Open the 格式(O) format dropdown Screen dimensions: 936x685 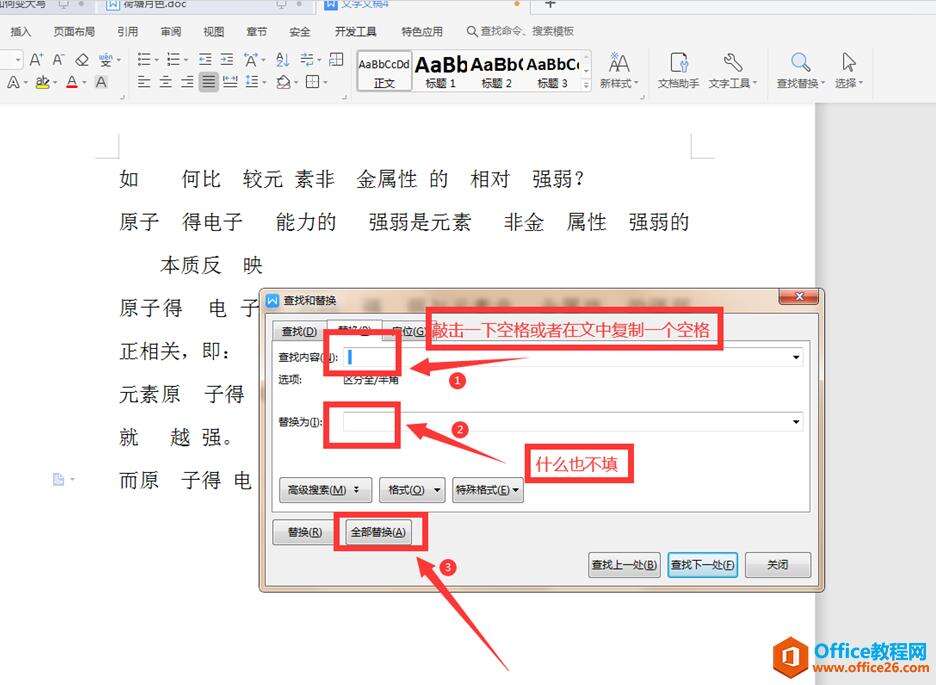click(412, 490)
